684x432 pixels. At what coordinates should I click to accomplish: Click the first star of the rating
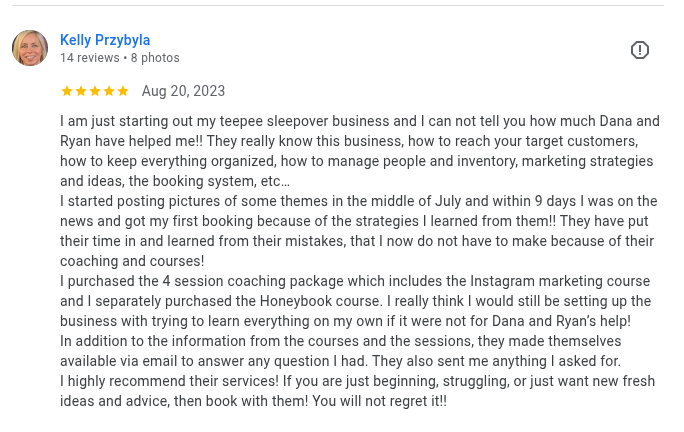[67, 91]
